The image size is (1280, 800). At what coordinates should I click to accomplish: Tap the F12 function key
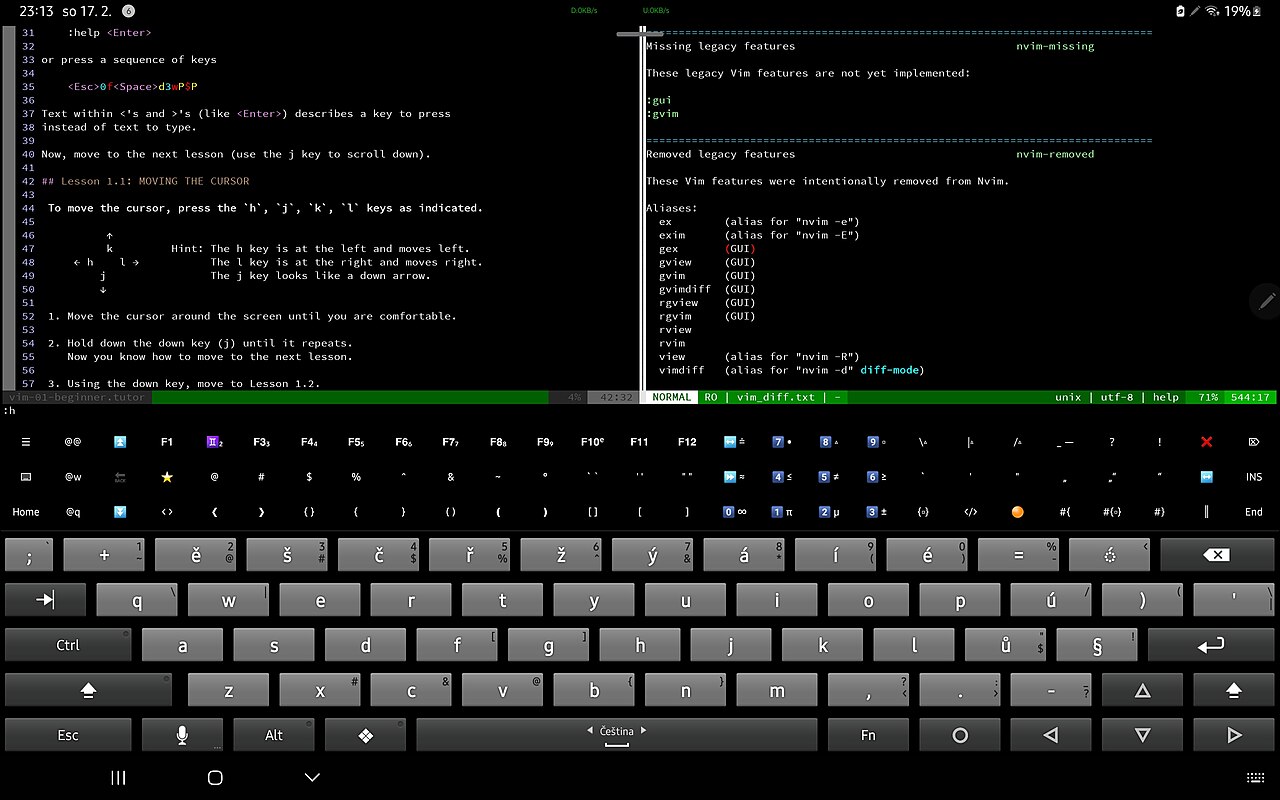[x=687, y=442]
